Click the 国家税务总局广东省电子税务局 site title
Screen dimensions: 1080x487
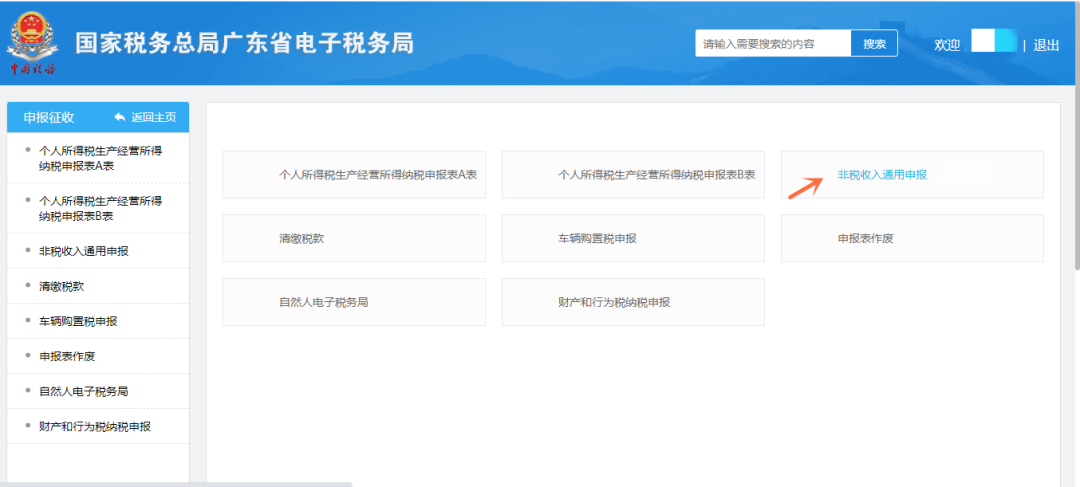tap(245, 43)
